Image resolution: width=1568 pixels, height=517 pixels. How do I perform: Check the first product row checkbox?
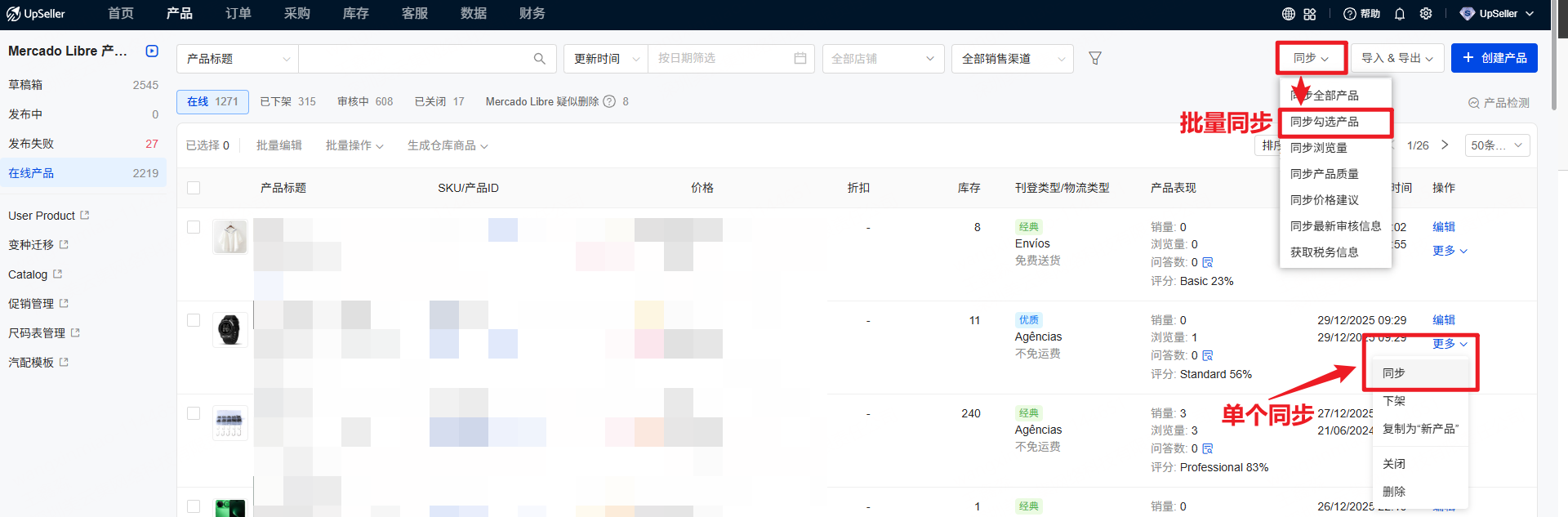(194, 227)
